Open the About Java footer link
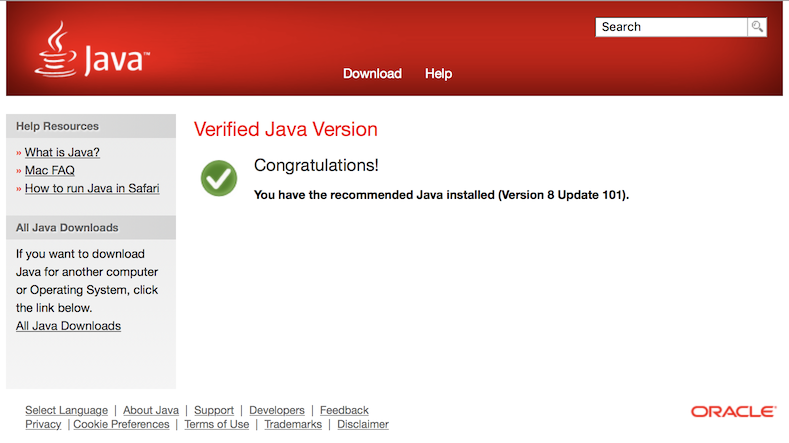 click(x=151, y=410)
